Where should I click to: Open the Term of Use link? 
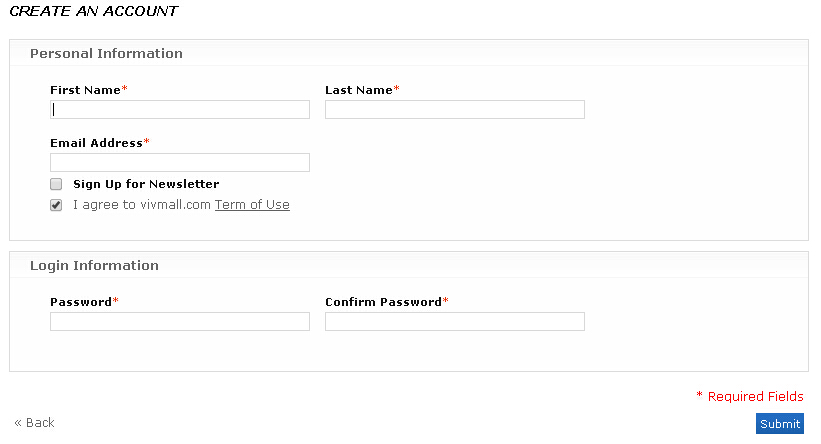(252, 205)
